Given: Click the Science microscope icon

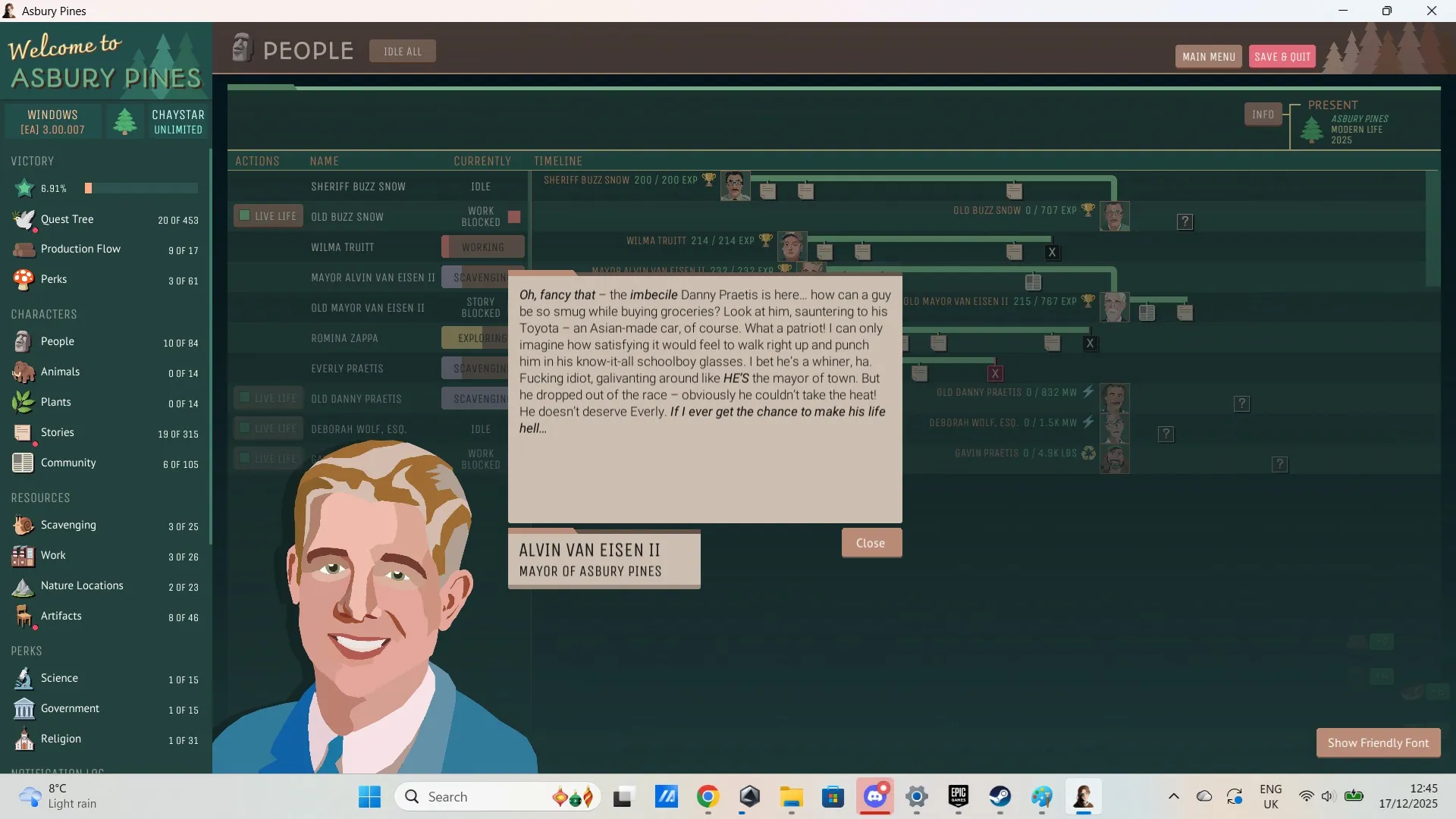Looking at the screenshot, I should click(x=24, y=679).
